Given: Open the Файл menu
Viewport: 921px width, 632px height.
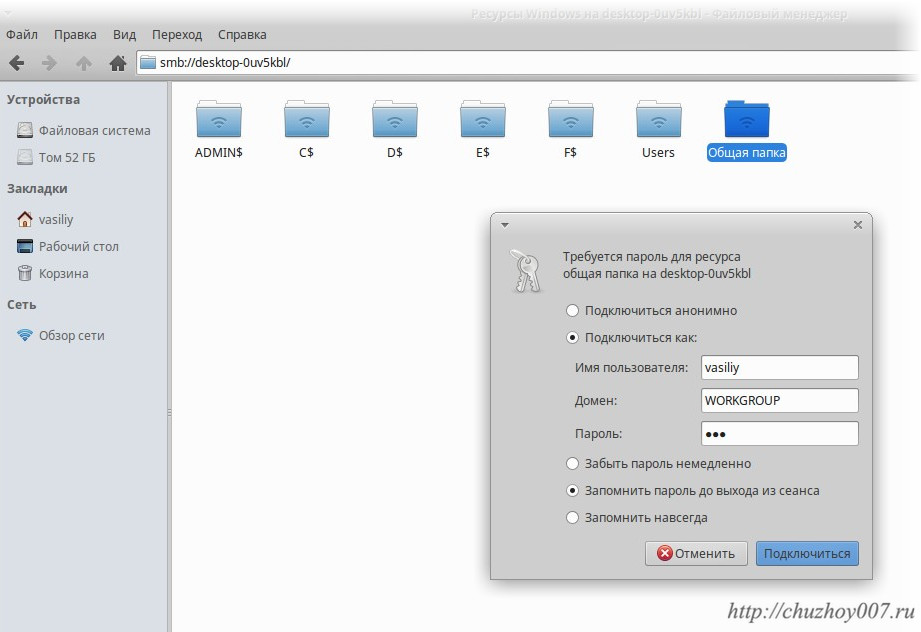Looking at the screenshot, I should coord(22,34).
